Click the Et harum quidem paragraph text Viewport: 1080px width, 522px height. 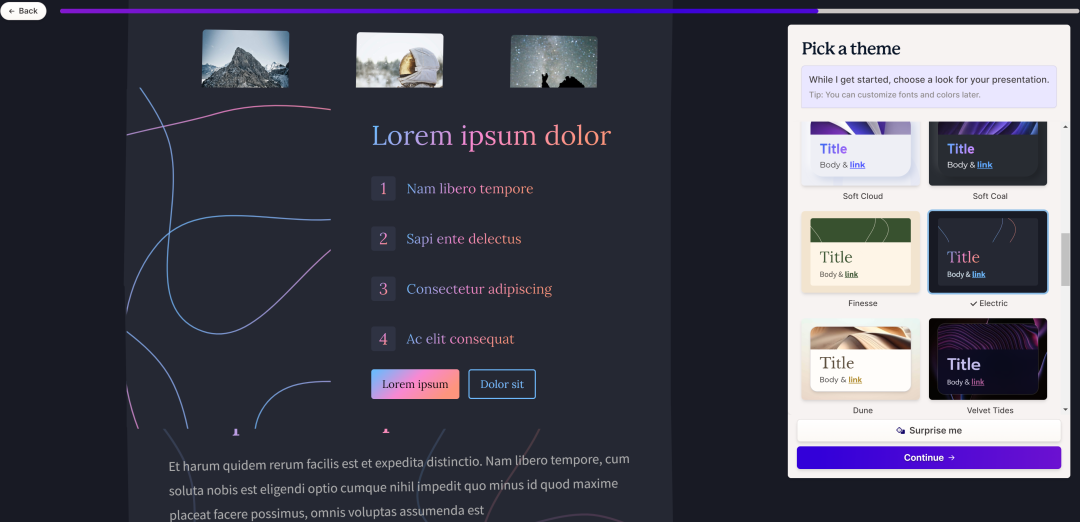click(399, 486)
